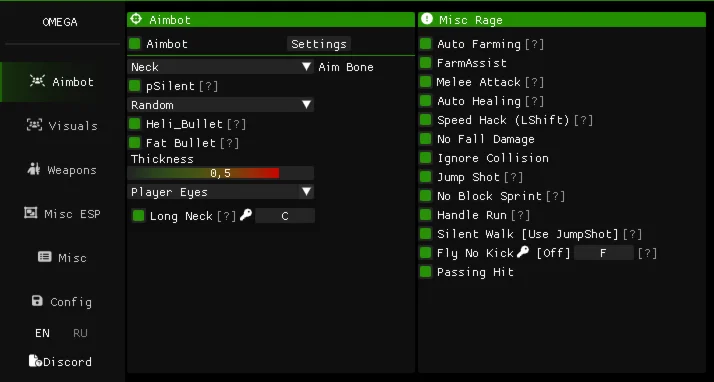The height and width of the screenshot is (382, 714).
Task: Click the F keybind button for Fly No Kick
Action: click(x=603, y=253)
